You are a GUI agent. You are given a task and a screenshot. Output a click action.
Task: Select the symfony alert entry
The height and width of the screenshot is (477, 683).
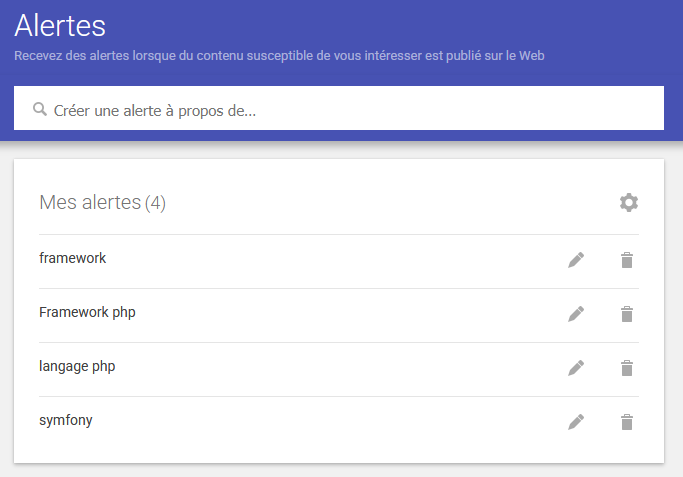[x=66, y=420]
